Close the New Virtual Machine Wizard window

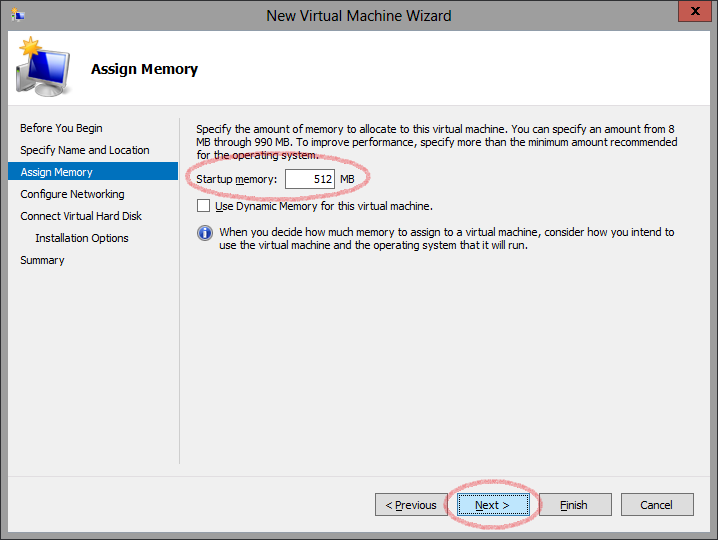[693, 13]
